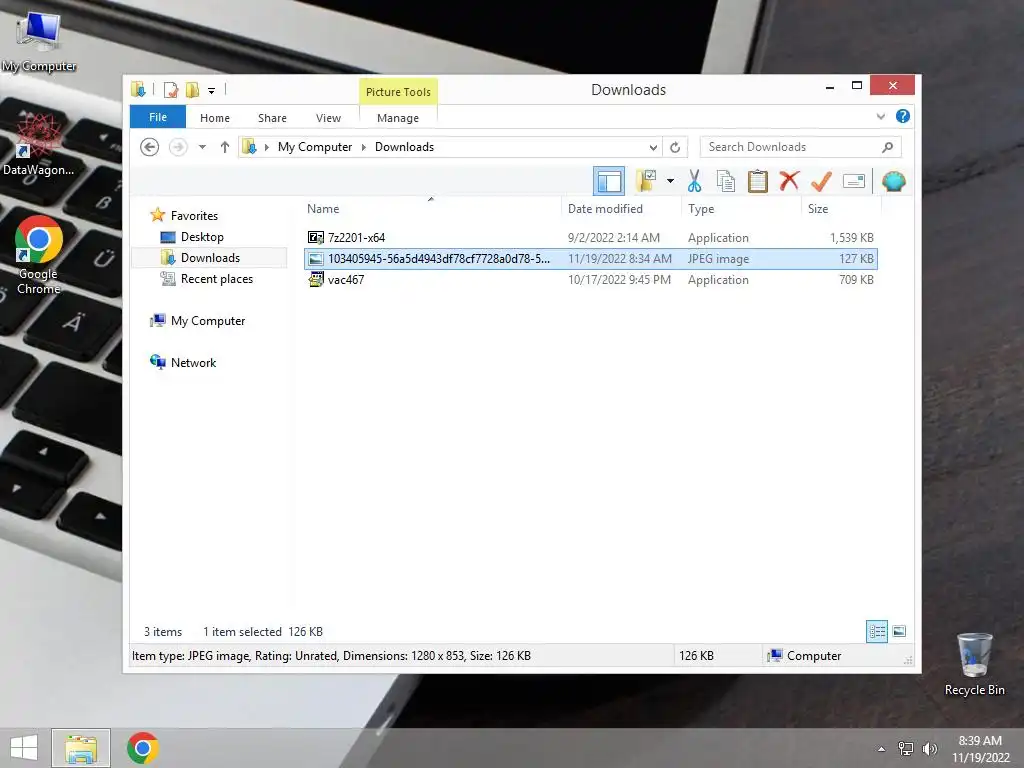This screenshot has height=768, width=1024.
Task: Expand the arrow after My Computer breadcrumb
Action: (364, 147)
